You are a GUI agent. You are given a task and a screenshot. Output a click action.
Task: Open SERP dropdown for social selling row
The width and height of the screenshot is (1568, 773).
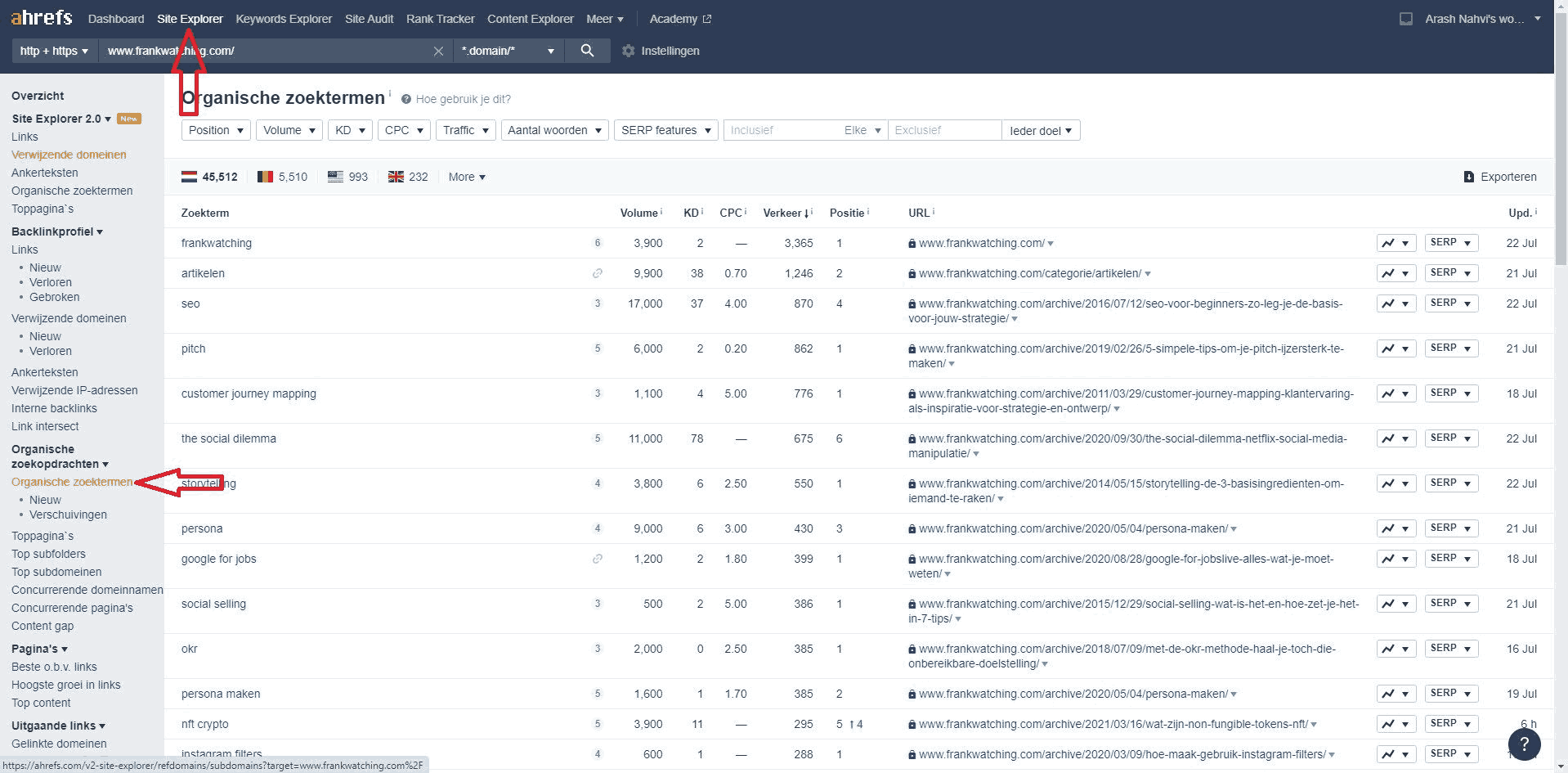pos(1451,604)
